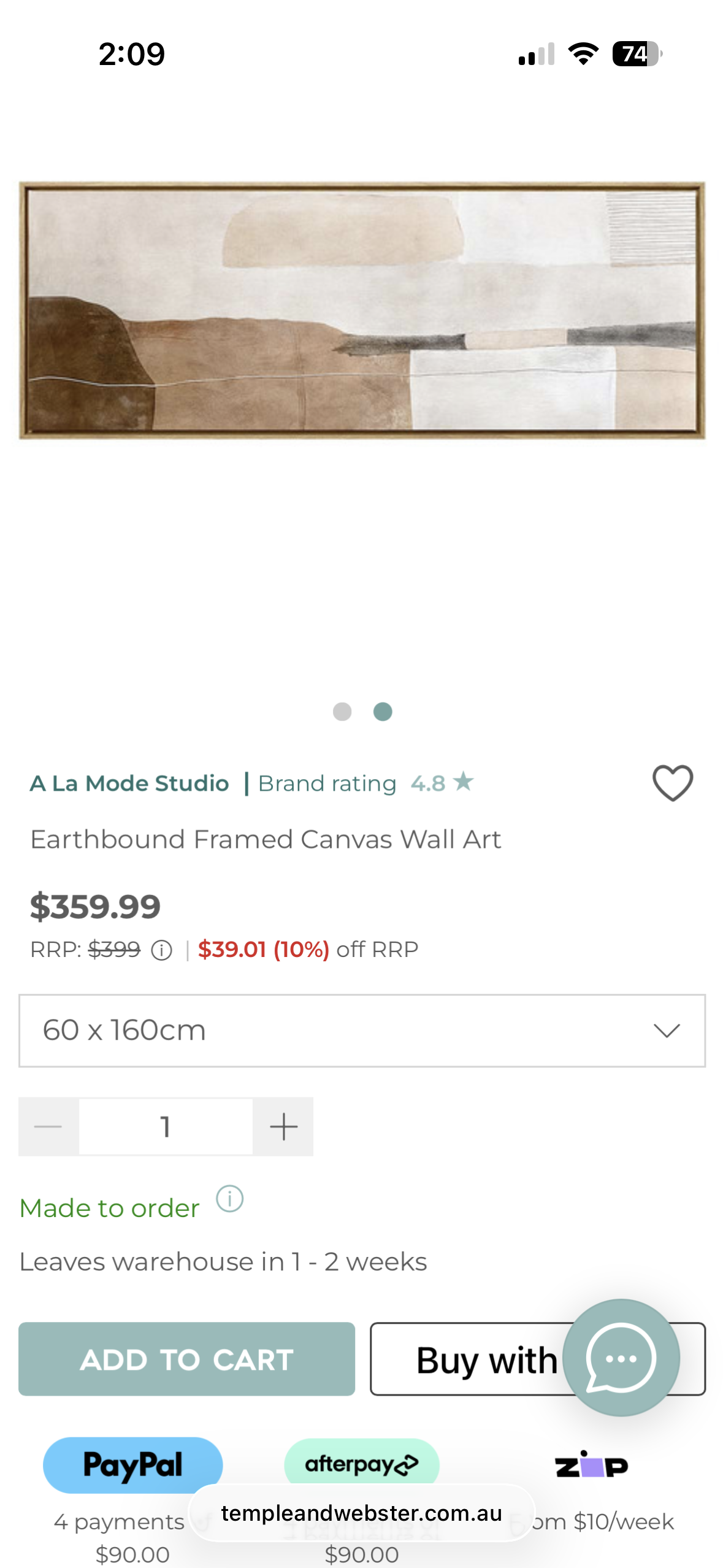Tap the Buy with button
Screen dimensions: 723x1568
pyautogui.click(x=472, y=1359)
